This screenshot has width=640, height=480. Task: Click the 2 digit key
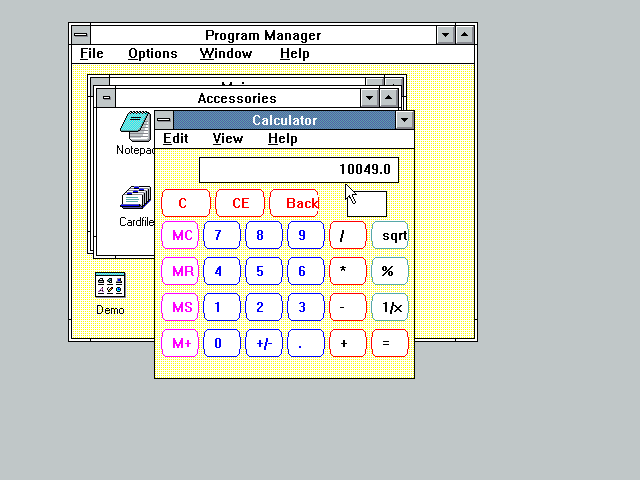click(264, 307)
